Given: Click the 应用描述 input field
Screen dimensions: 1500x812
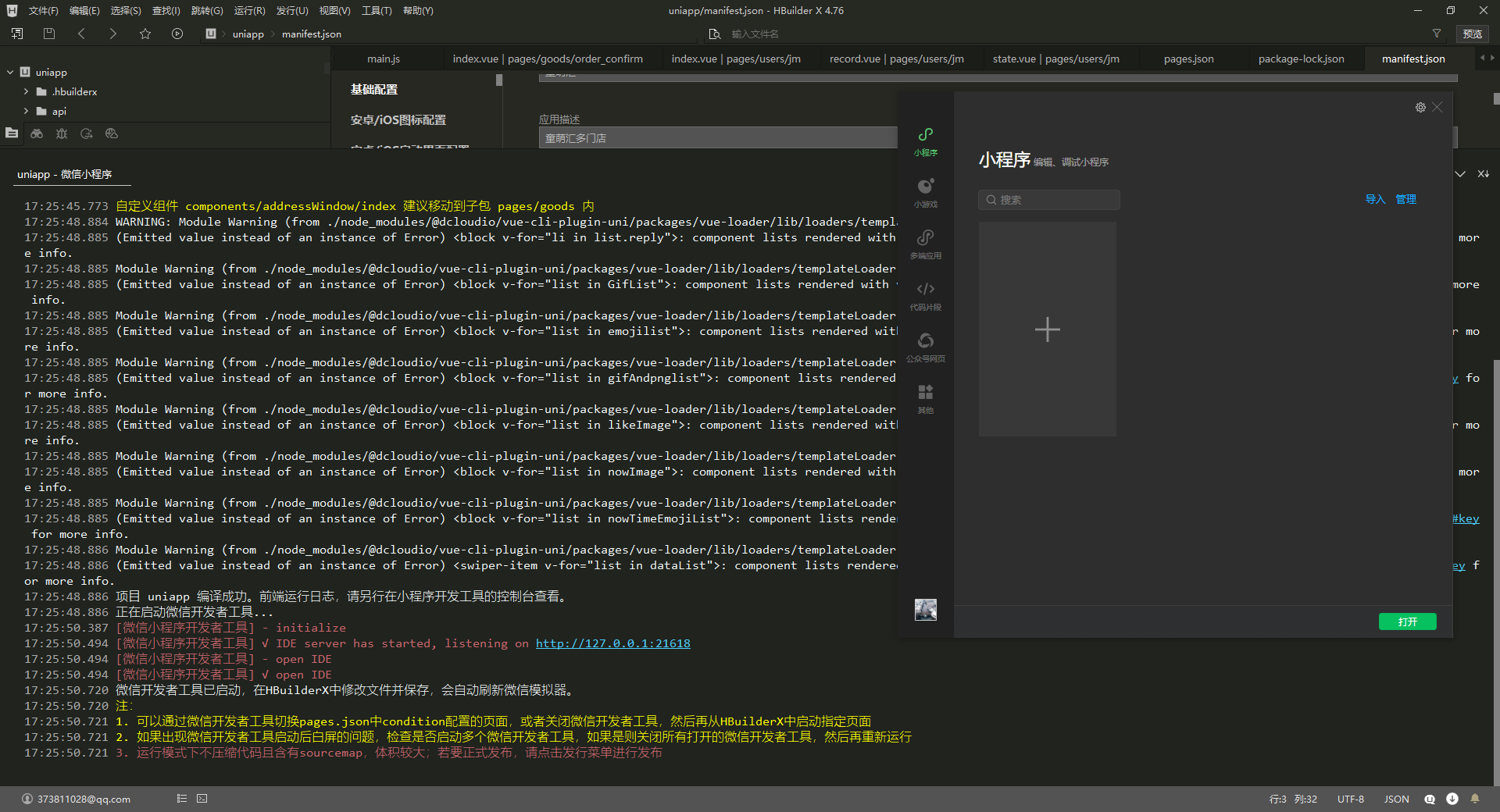Looking at the screenshot, I should point(717,138).
